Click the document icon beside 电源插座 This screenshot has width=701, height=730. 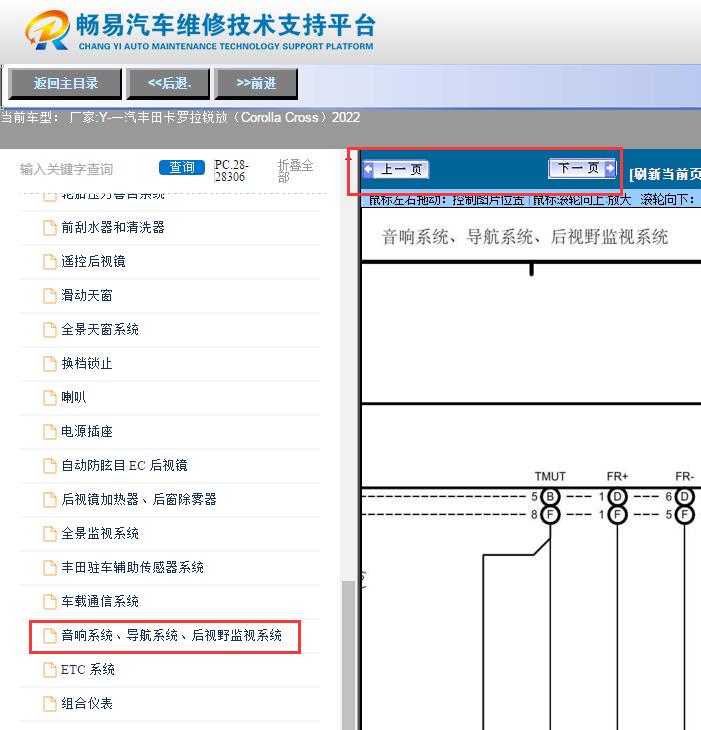pyautogui.click(x=50, y=432)
